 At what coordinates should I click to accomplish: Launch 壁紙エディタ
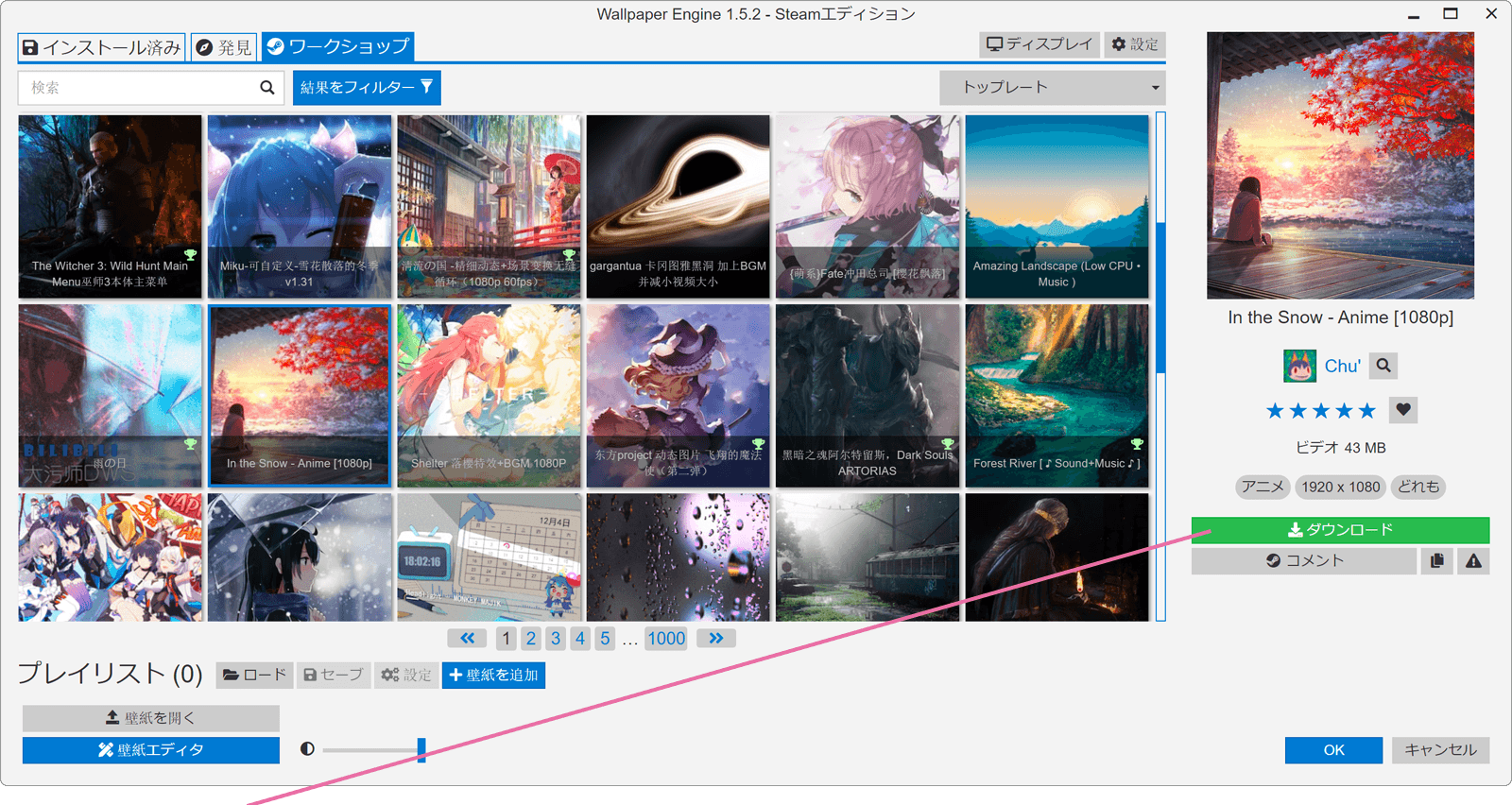[x=151, y=750]
